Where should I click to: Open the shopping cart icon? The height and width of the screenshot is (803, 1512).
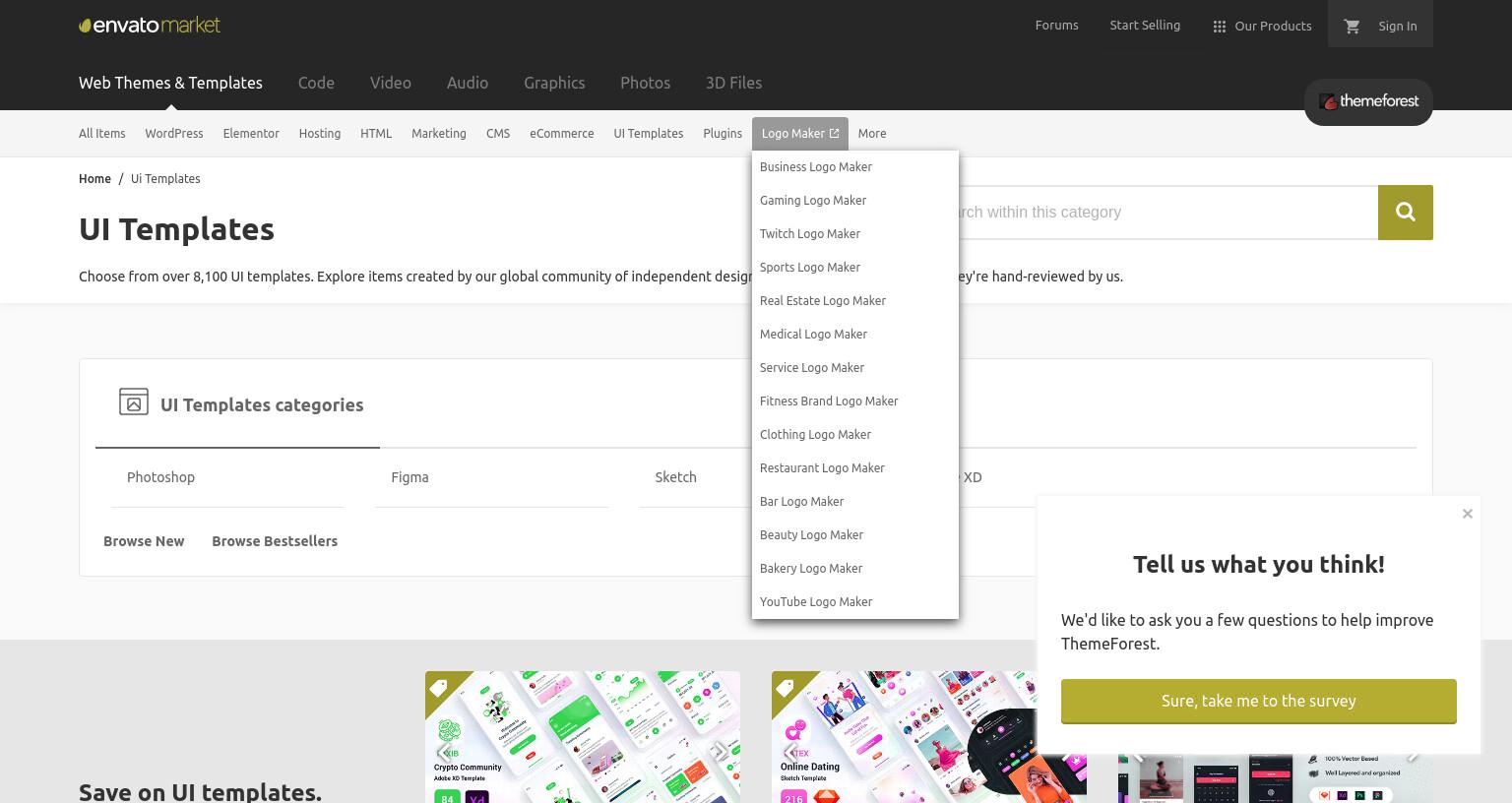(1352, 26)
